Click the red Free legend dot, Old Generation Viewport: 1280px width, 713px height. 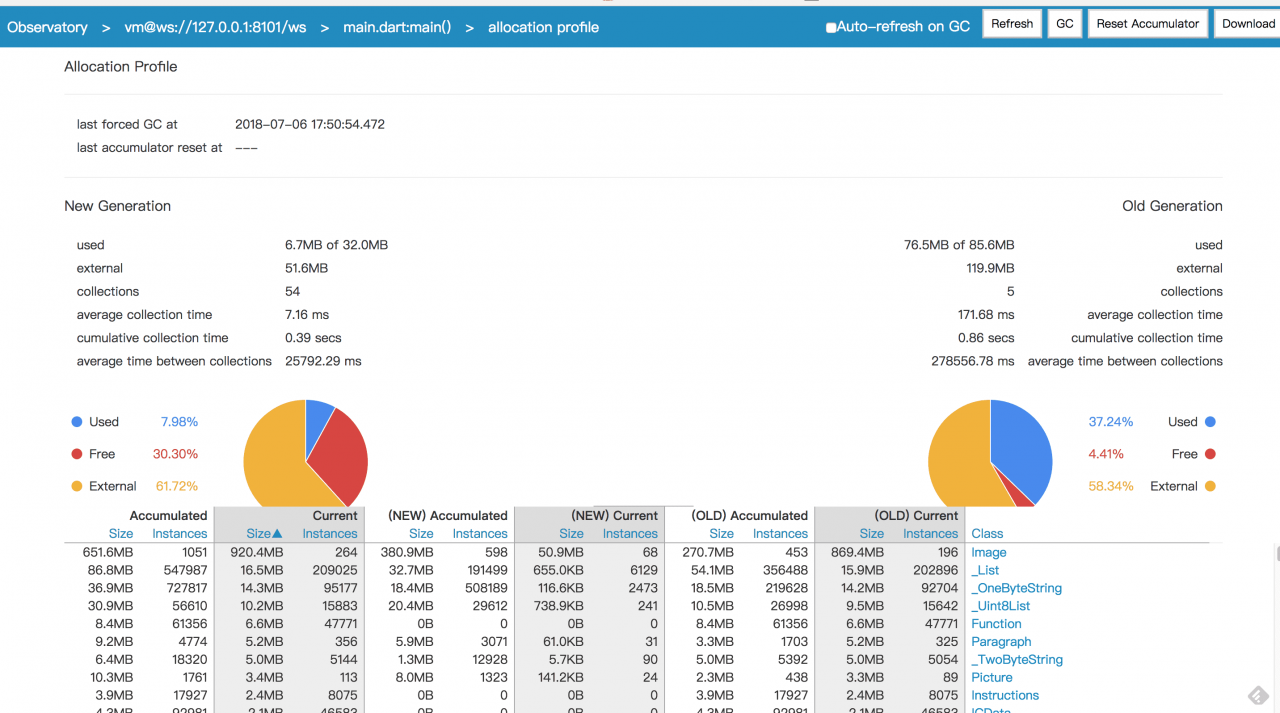click(1210, 454)
